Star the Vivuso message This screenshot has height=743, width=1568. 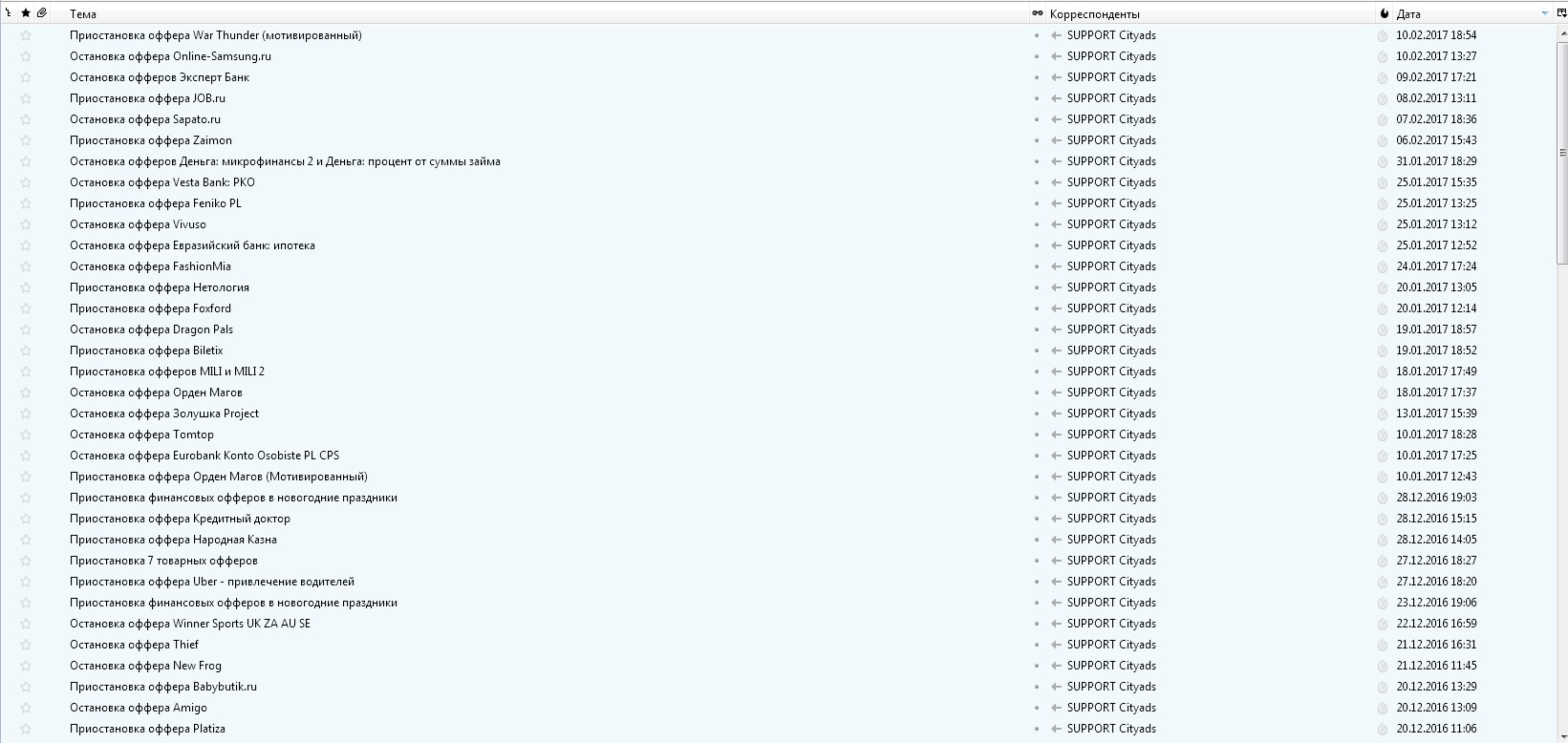(26, 224)
